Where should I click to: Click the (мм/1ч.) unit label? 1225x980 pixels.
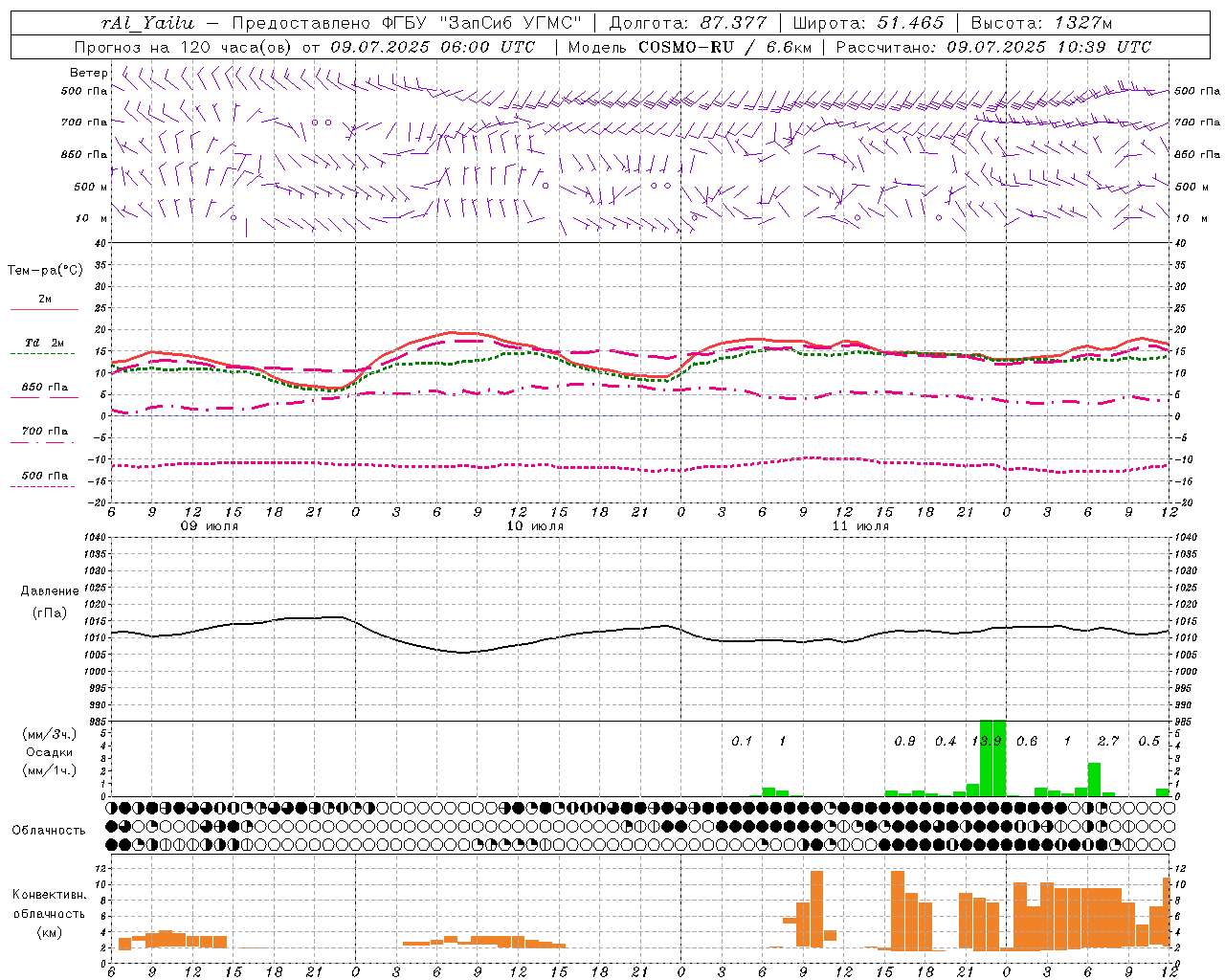[x=49, y=770]
